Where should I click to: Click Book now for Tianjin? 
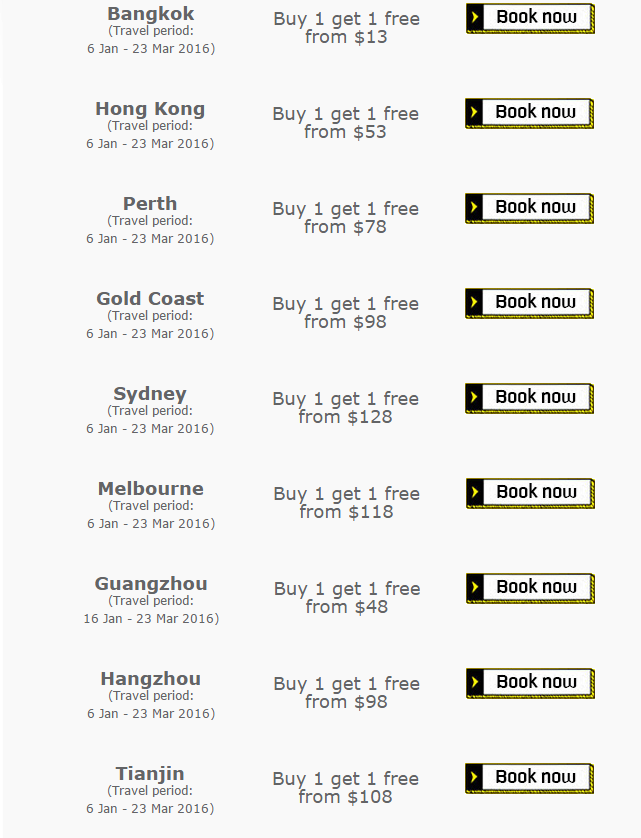529,778
